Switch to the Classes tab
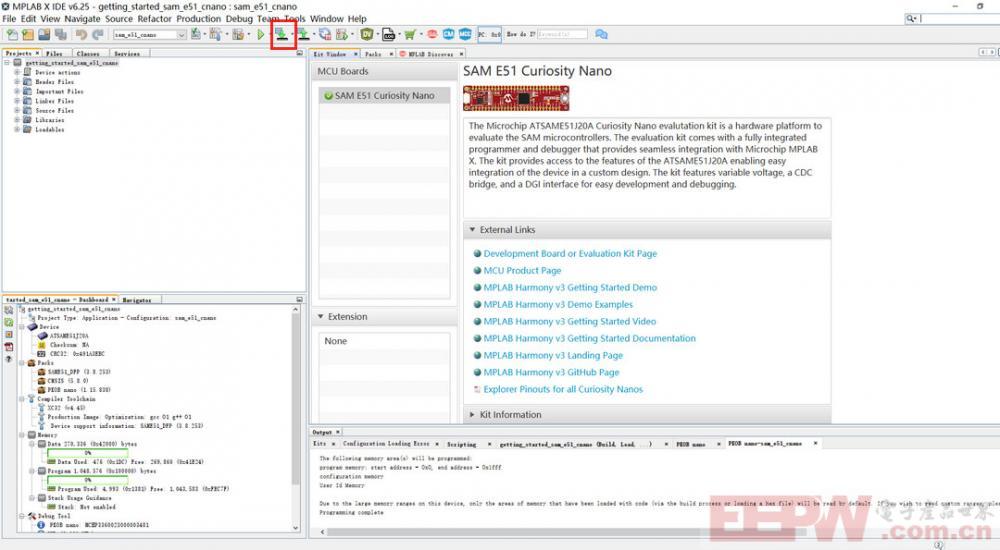The width and height of the screenshot is (1000, 550). pos(87,54)
